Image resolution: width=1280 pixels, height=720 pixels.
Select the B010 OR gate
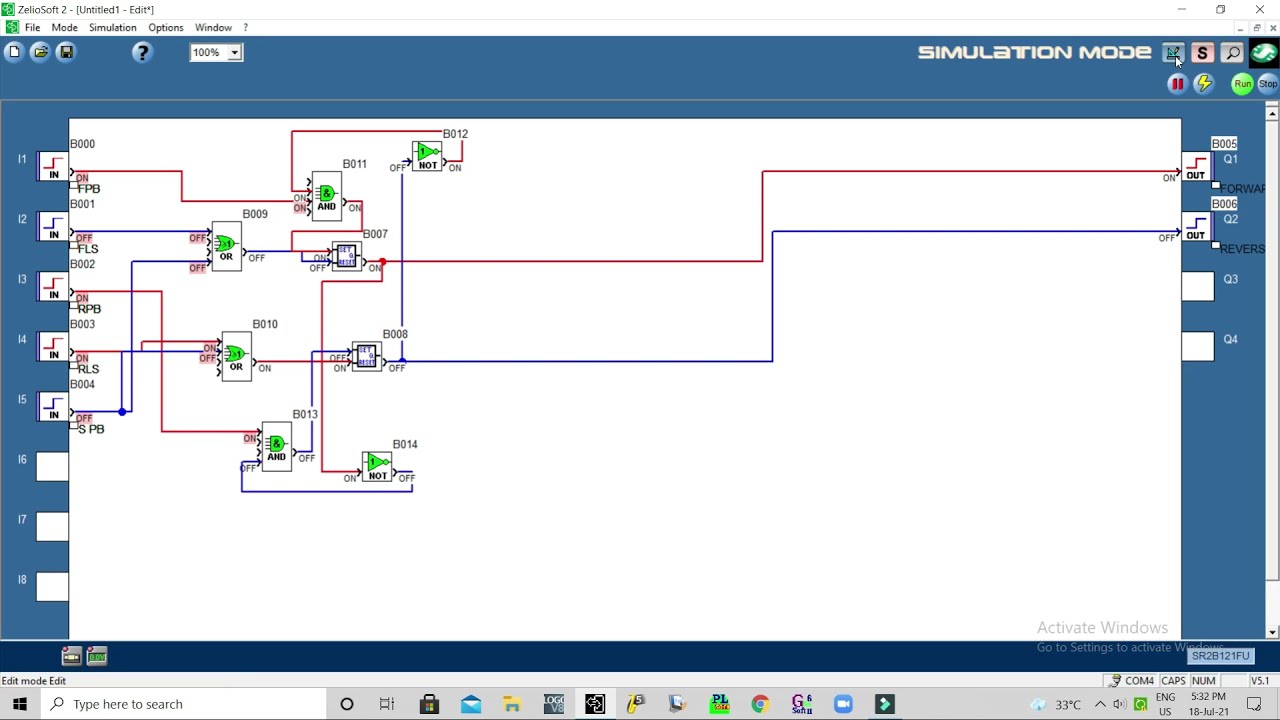click(236, 357)
